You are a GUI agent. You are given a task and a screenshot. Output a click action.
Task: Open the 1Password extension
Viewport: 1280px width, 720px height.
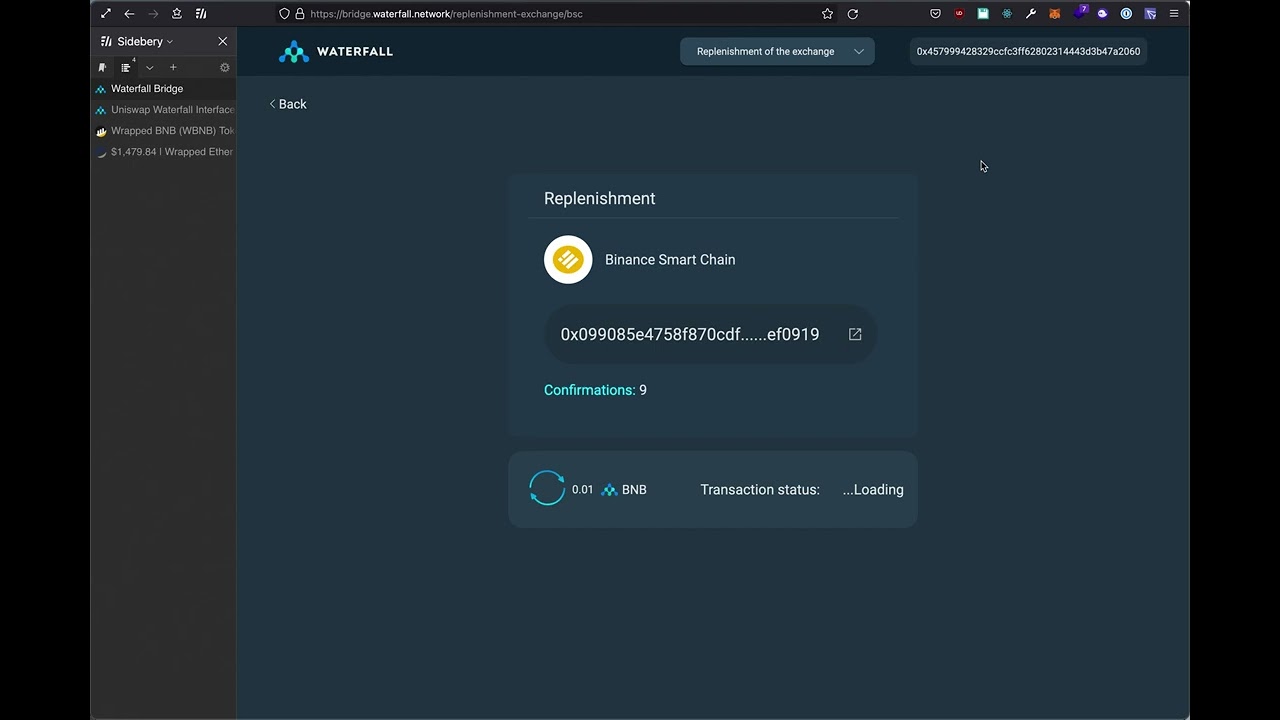[x=1126, y=14]
